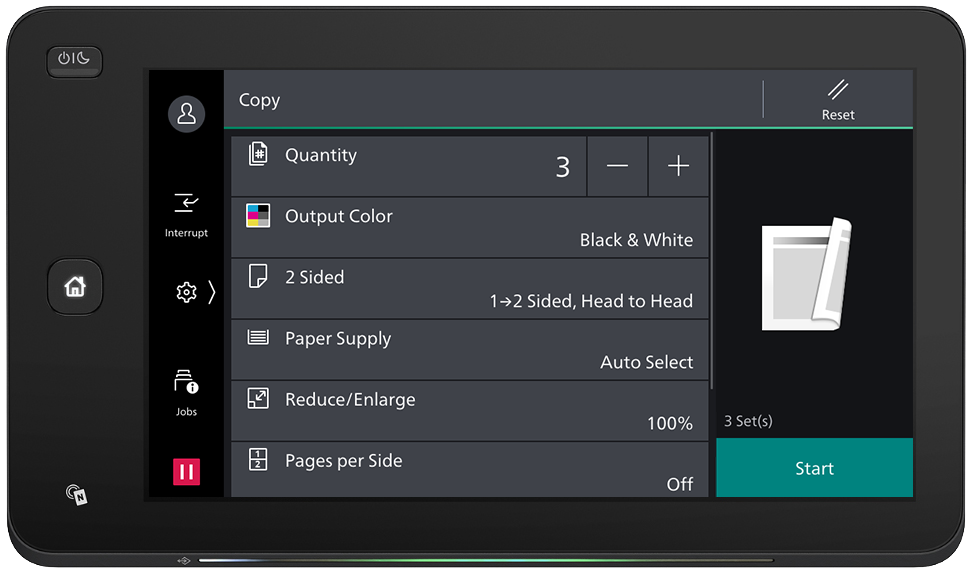
Task: Click the Paper Supply tray icon
Action: point(258,337)
